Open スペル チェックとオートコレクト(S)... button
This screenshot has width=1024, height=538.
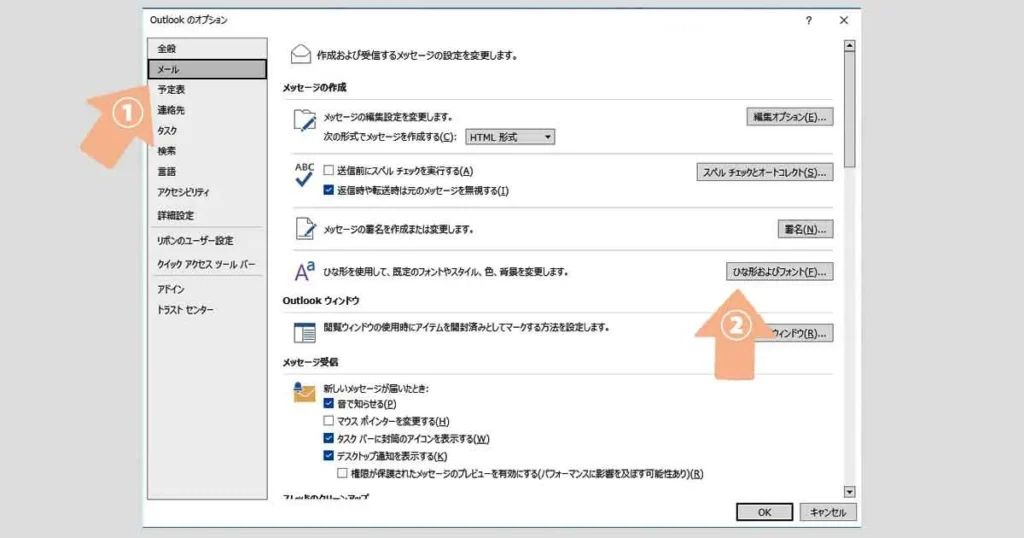click(765, 172)
